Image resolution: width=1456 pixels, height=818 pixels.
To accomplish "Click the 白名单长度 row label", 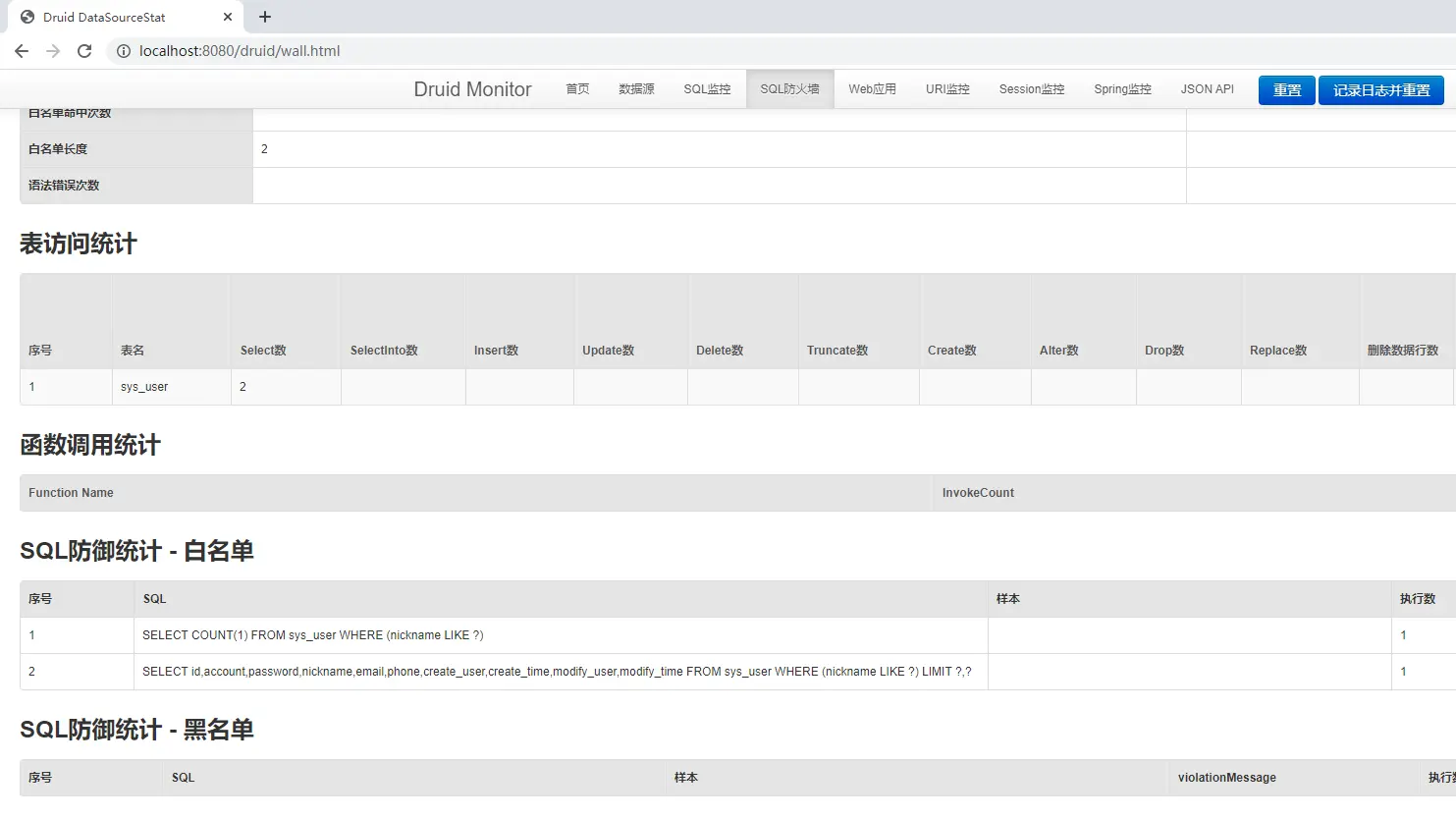I will (x=58, y=149).
